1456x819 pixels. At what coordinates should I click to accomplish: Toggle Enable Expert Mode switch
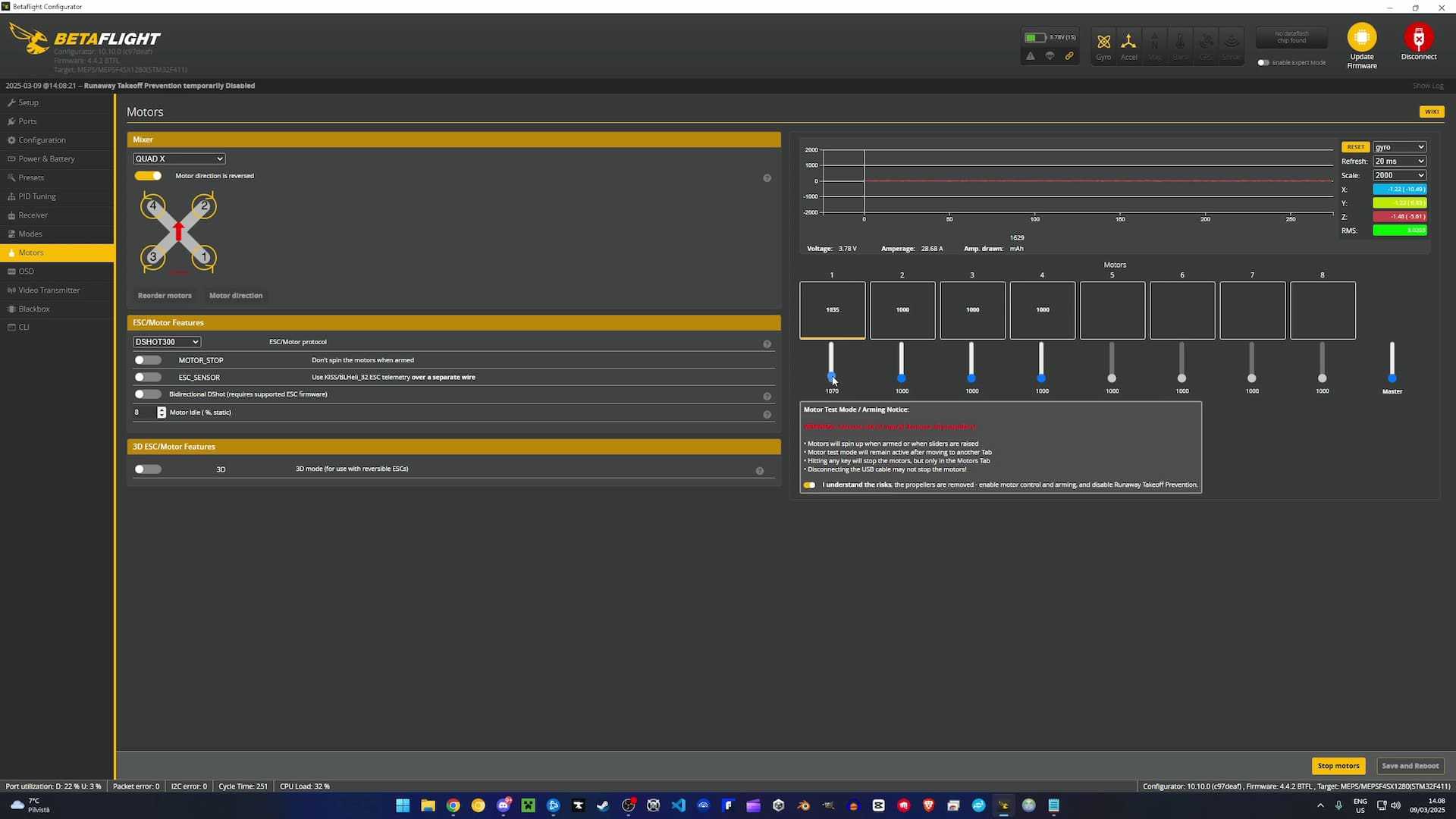[x=1263, y=62]
